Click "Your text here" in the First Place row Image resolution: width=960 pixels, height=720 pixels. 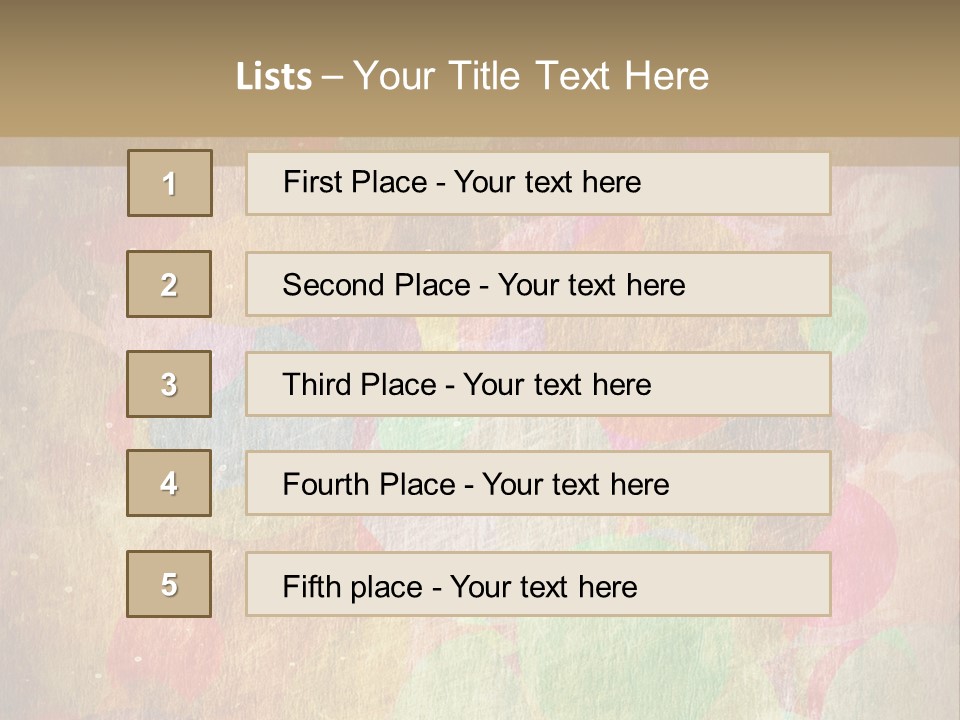[547, 182]
